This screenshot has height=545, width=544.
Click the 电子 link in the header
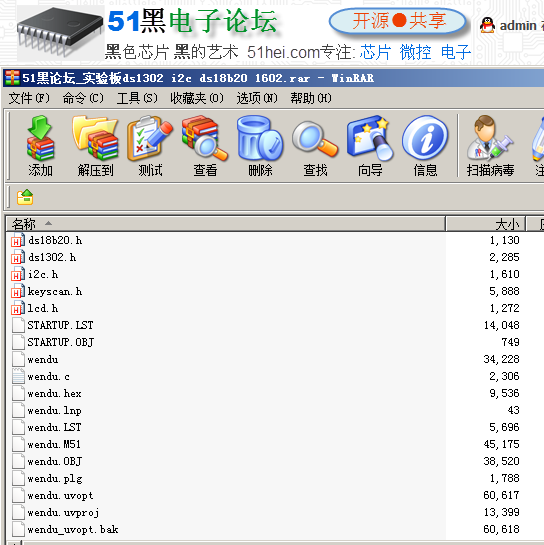456,52
